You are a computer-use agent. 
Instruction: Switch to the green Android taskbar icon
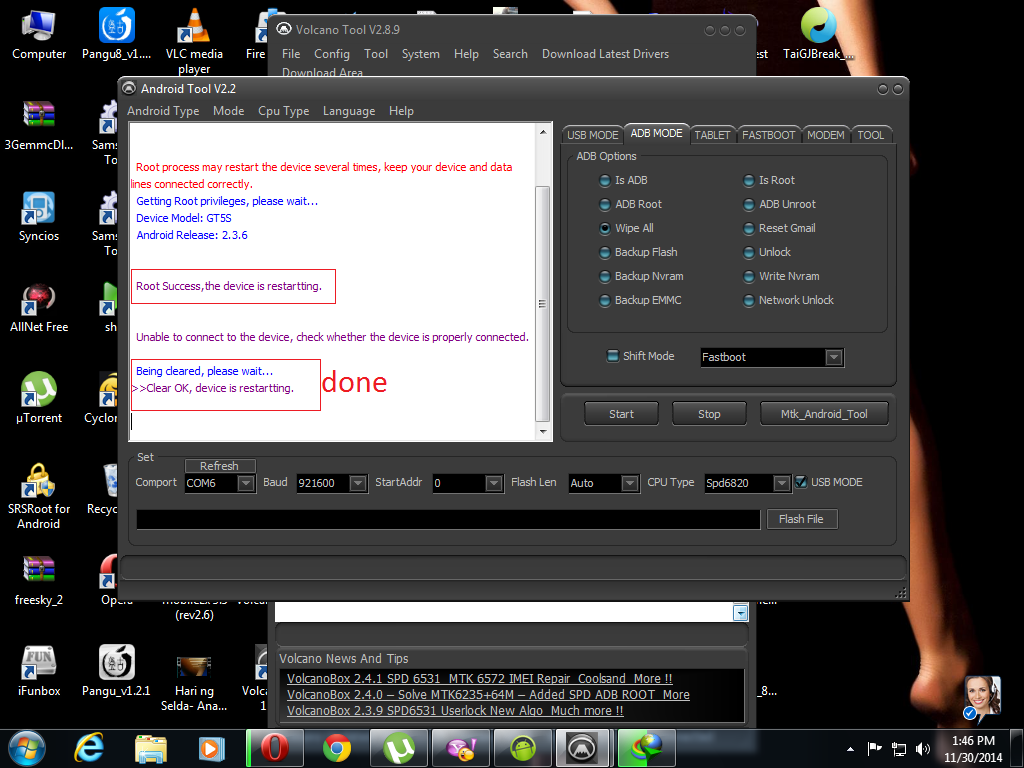point(522,748)
